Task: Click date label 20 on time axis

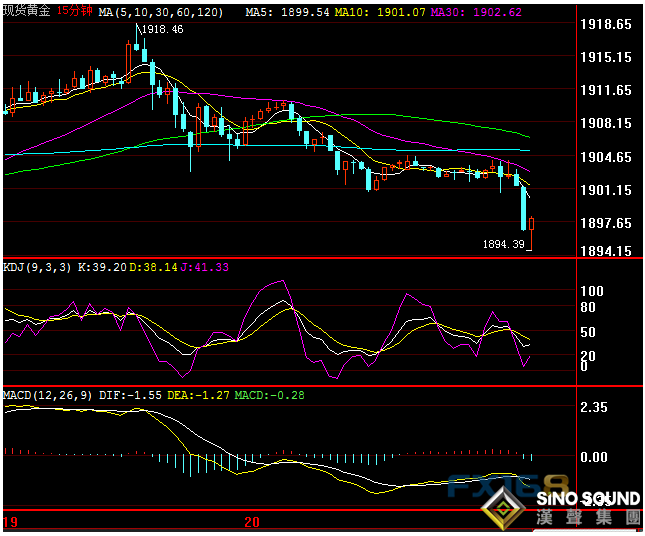Action: (x=252, y=522)
